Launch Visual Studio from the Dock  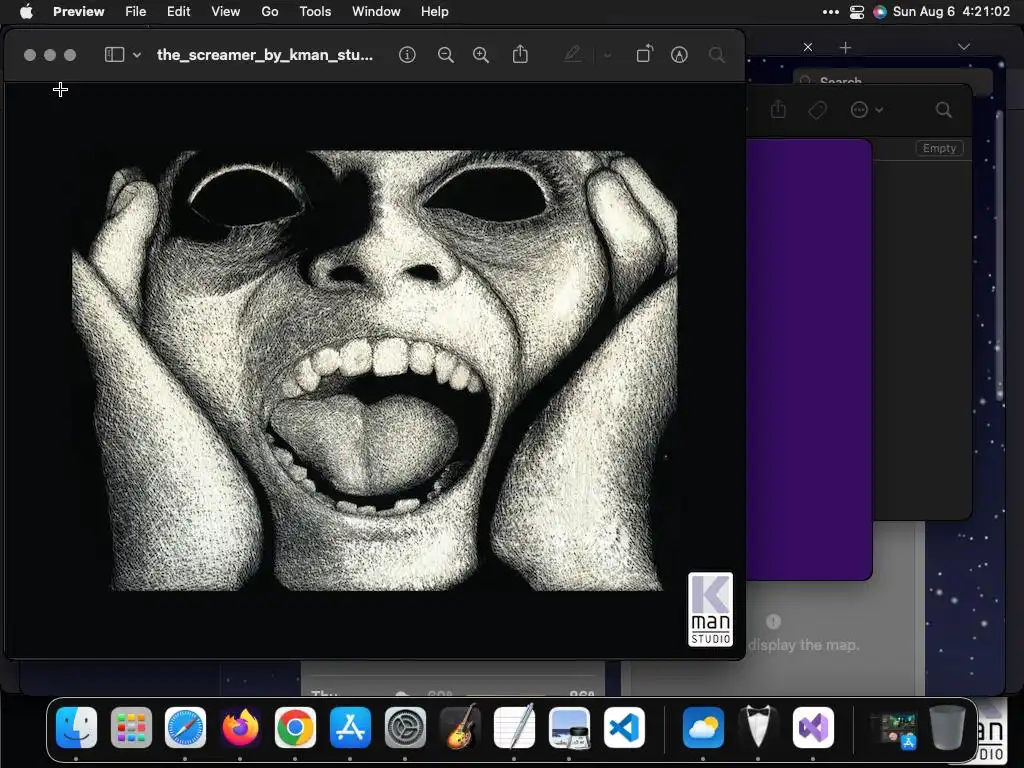813,727
